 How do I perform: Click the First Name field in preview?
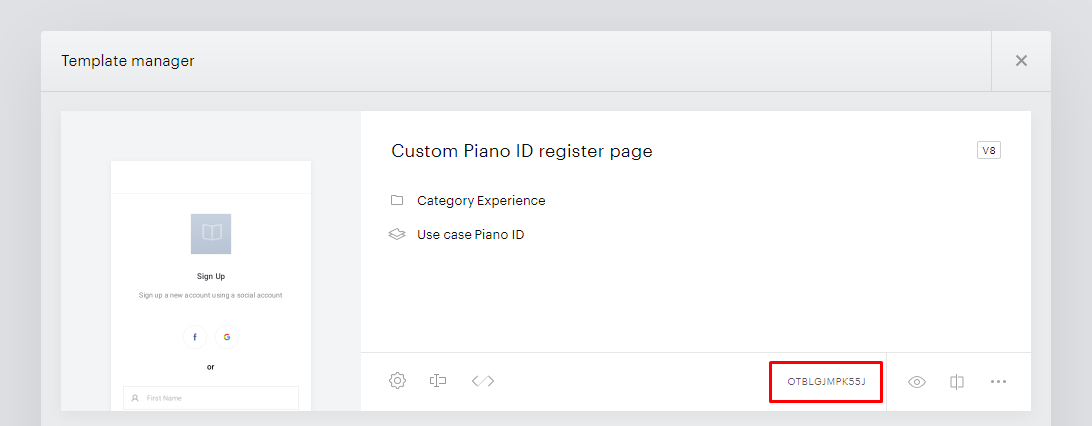tap(211, 398)
